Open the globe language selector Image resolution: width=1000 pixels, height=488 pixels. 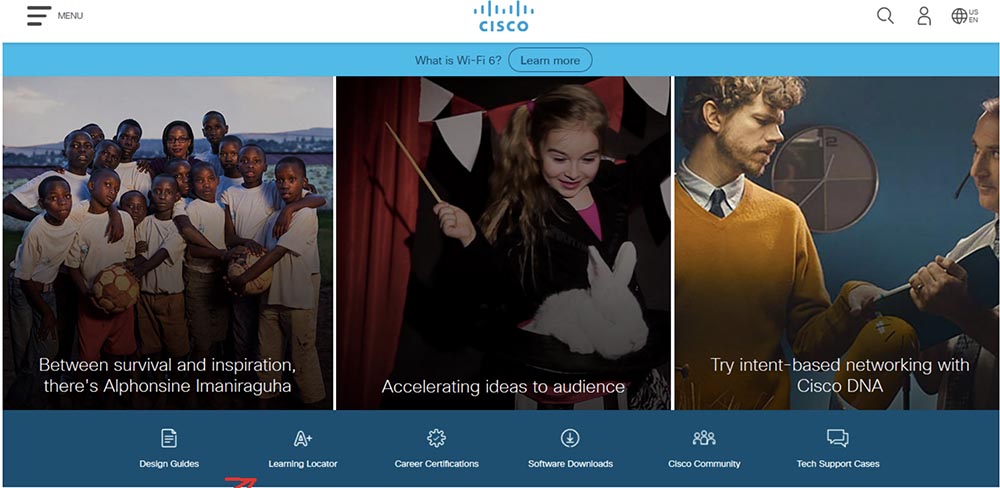959,16
